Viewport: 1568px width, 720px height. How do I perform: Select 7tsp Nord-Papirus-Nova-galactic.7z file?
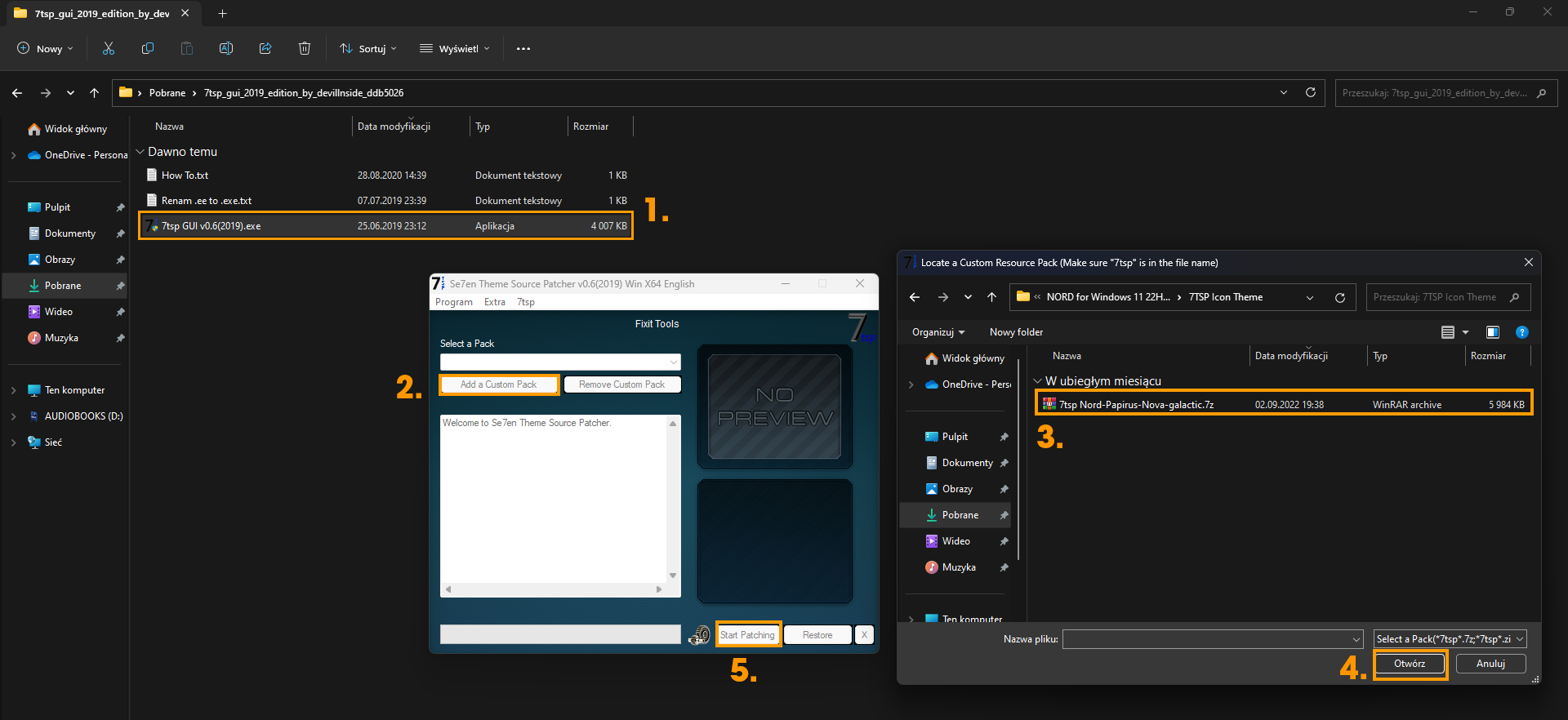pyautogui.click(x=1284, y=405)
